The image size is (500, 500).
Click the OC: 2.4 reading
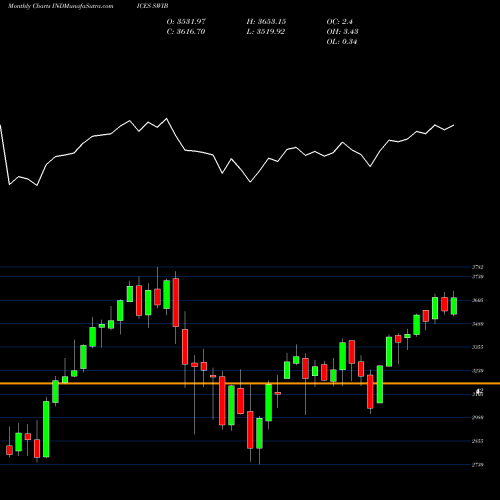(339, 22)
